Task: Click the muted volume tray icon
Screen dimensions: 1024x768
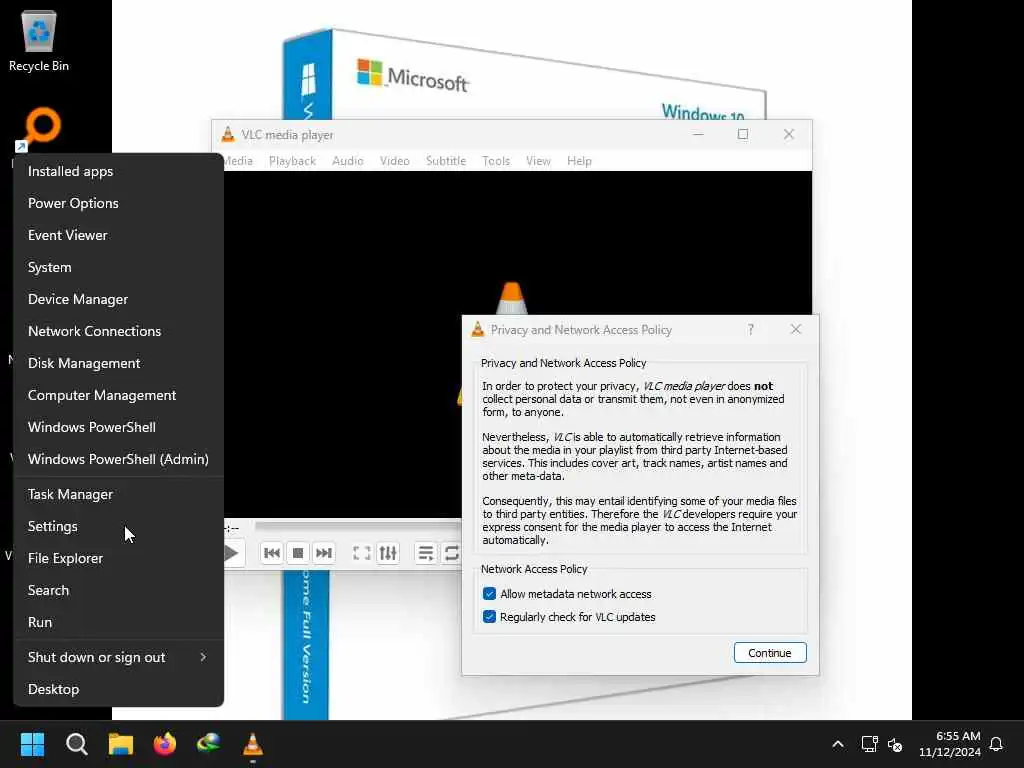Action: coord(895,744)
